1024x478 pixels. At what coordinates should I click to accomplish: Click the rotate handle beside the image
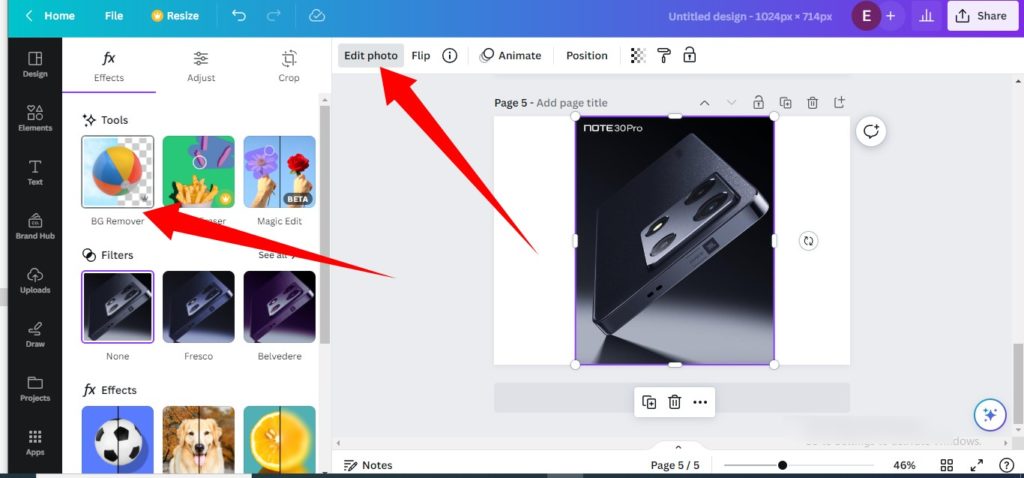coord(808,241)
